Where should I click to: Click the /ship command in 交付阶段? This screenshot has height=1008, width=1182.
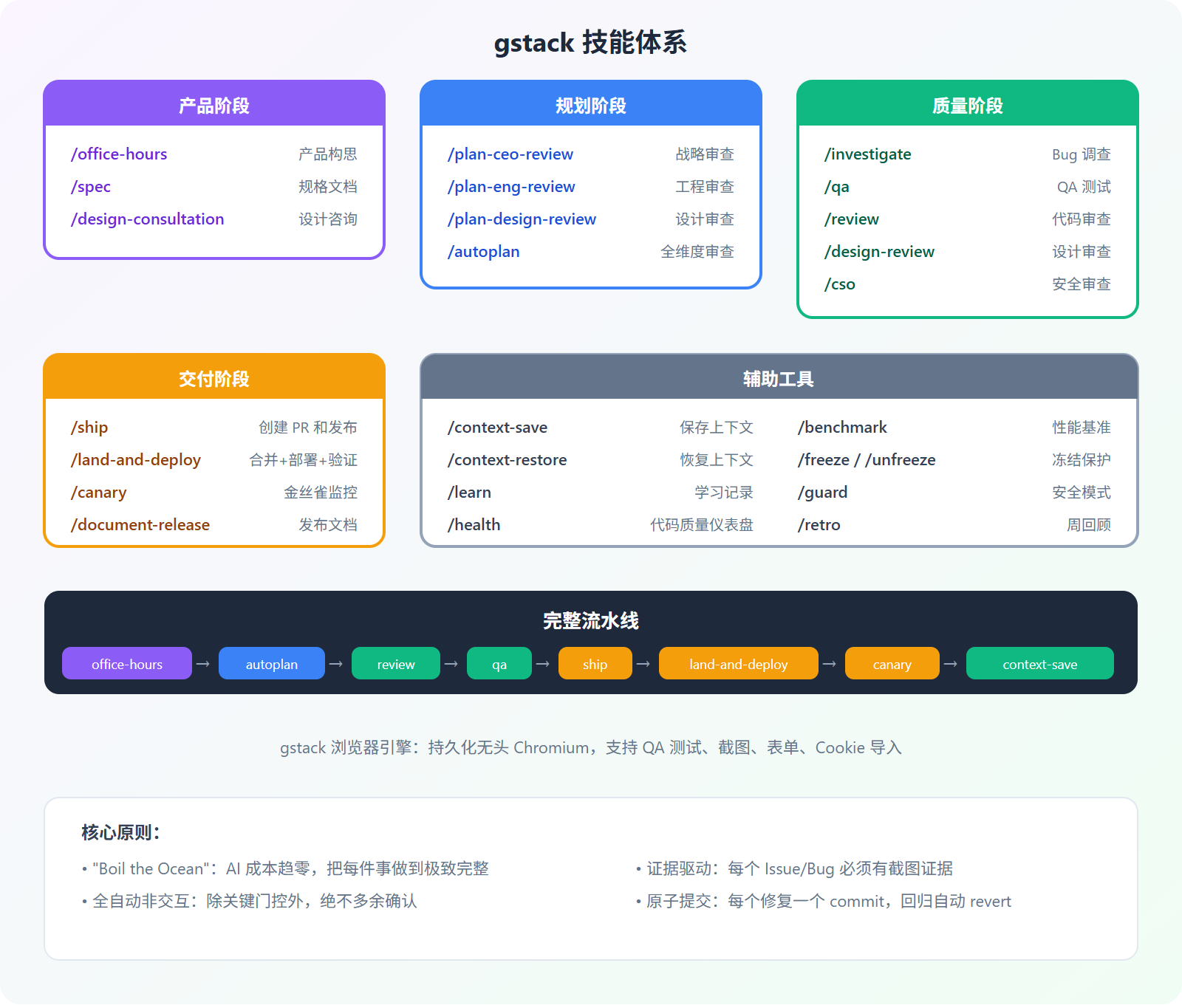tap(89, 427)
